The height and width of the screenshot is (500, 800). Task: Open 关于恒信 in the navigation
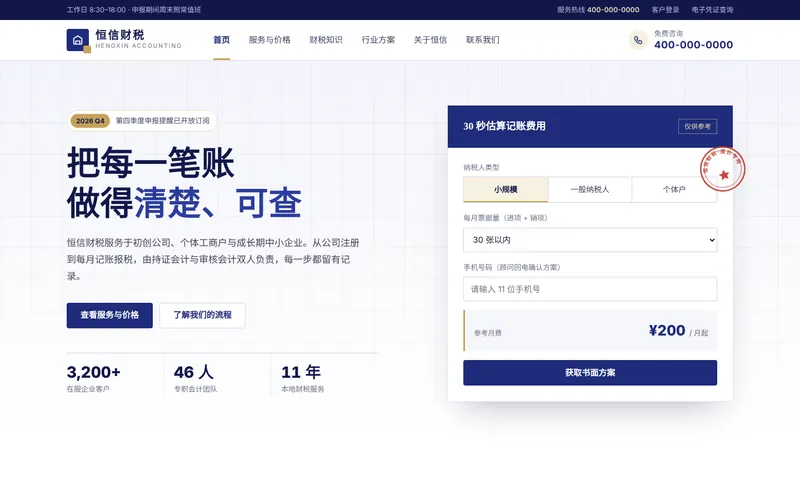coord(430,40)
